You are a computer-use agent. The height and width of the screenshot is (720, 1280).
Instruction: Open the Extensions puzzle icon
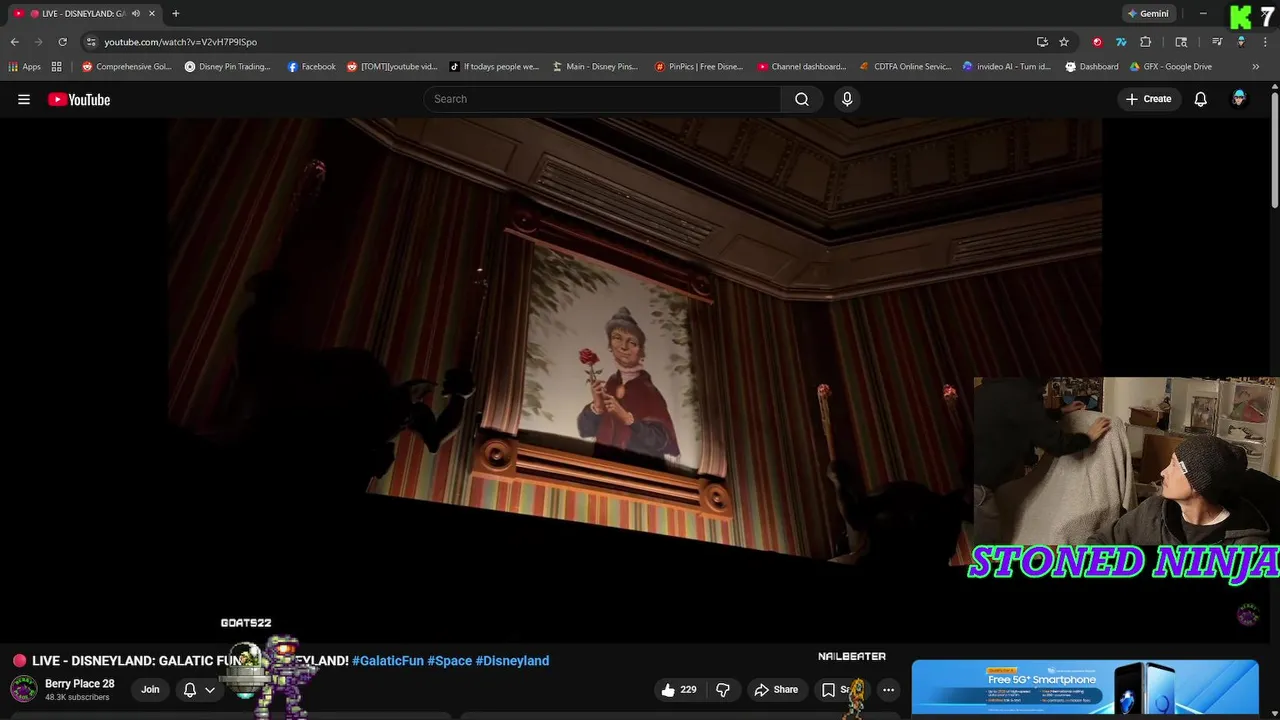[x=1146, y=42]
